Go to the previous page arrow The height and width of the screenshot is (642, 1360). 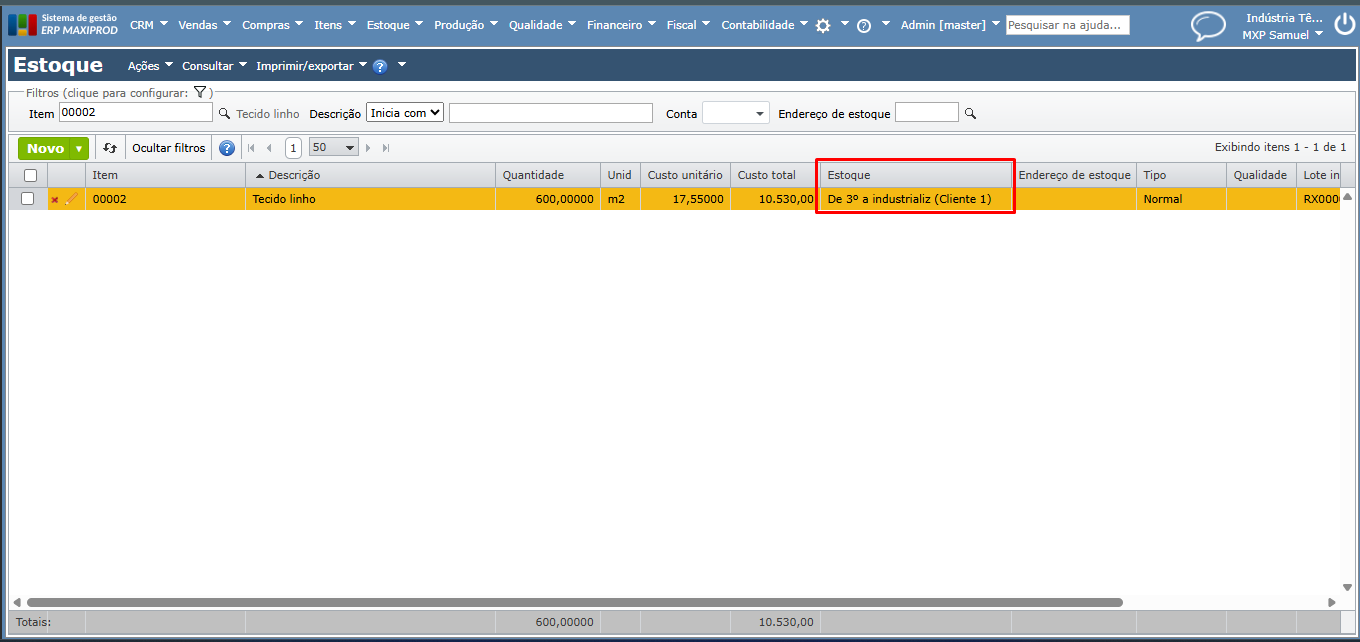click(x=269, y=148)
